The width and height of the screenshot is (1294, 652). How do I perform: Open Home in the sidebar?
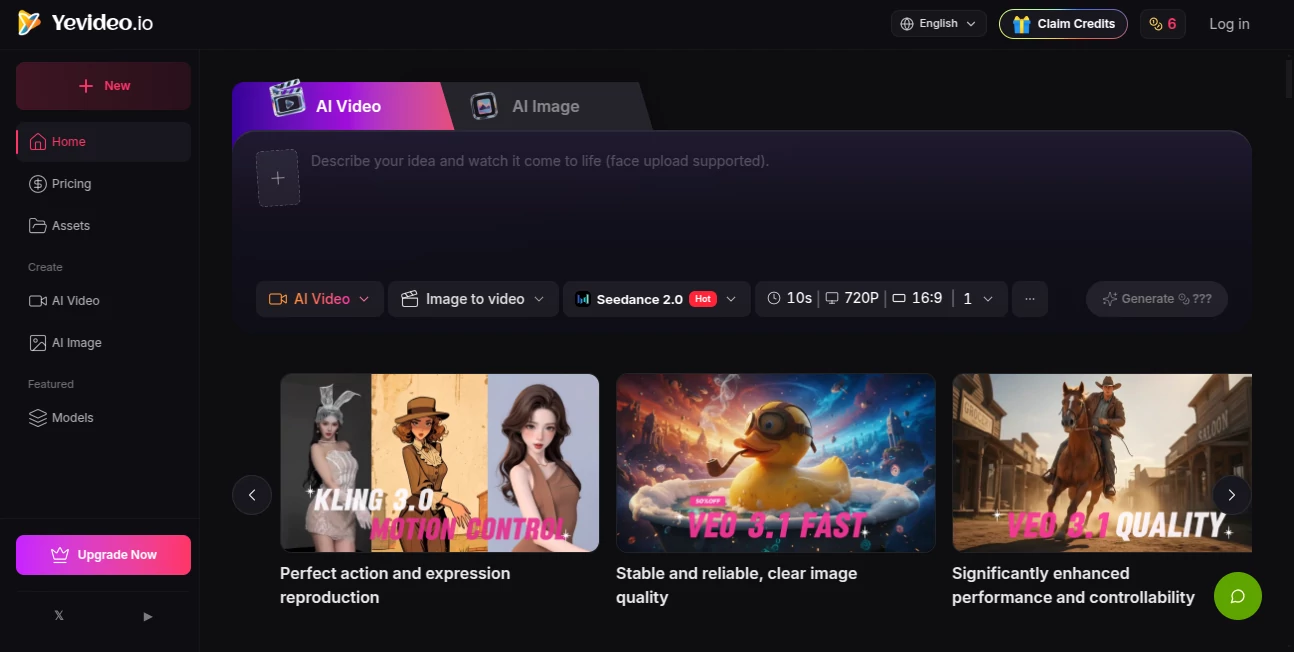103,142
